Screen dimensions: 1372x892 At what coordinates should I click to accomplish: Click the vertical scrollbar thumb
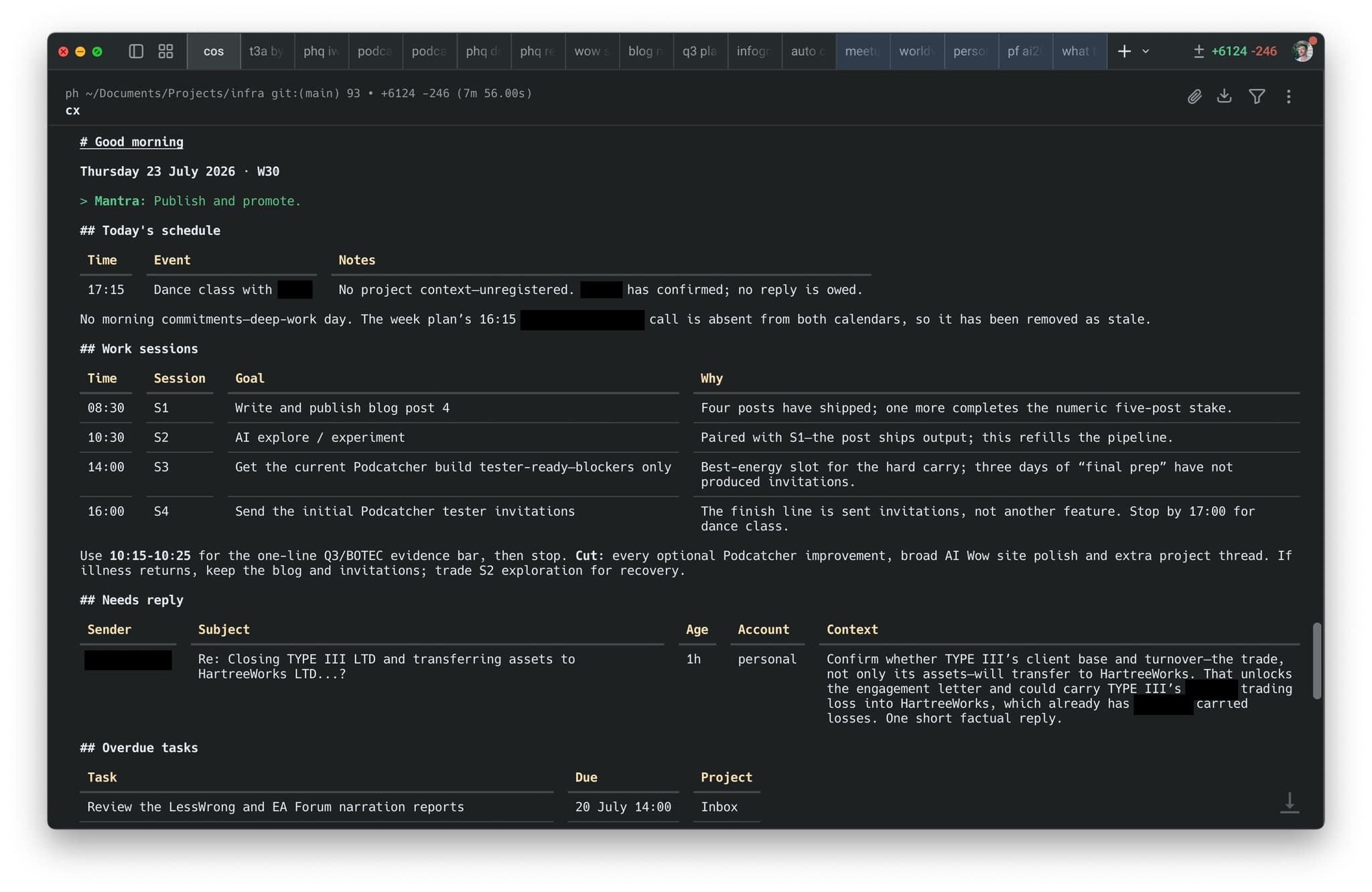pos(1316,661)
